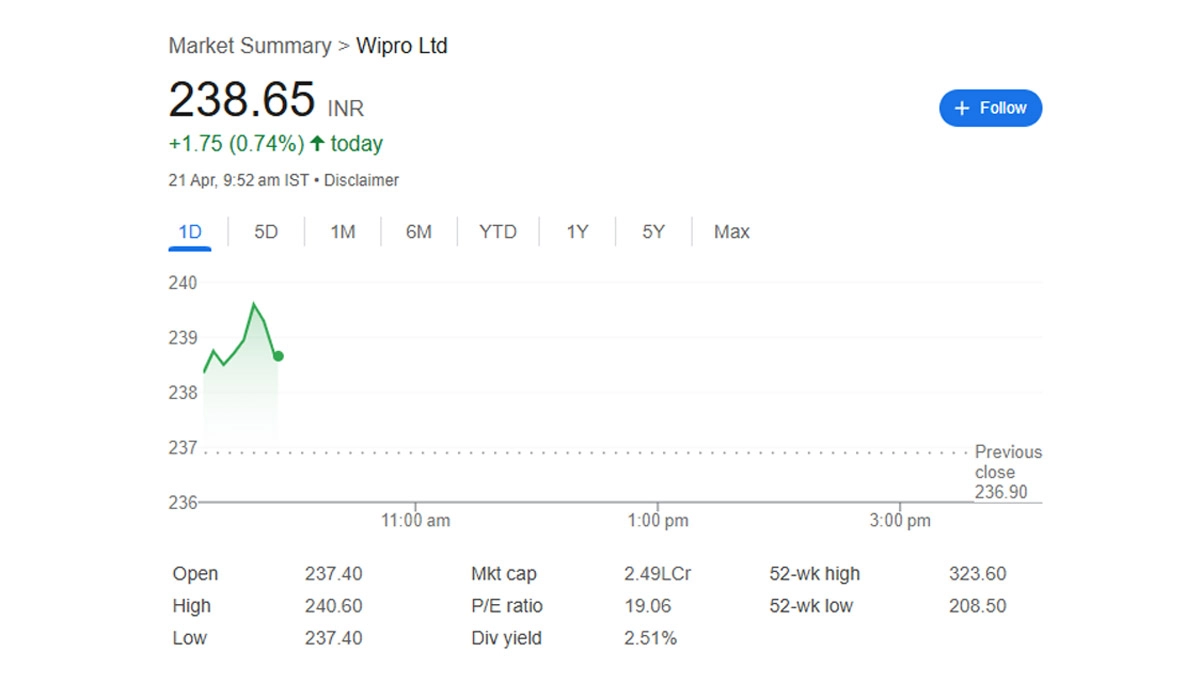The height and width of the screenshot is (675, 1200).
Task: Open the 1M chart range tab
Action: tap(343, 232)
